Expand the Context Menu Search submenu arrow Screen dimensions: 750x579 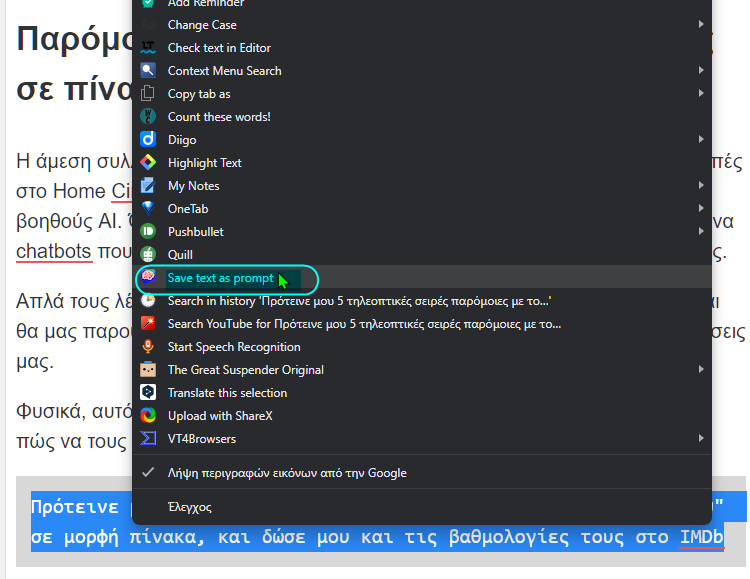pos(701,70)
